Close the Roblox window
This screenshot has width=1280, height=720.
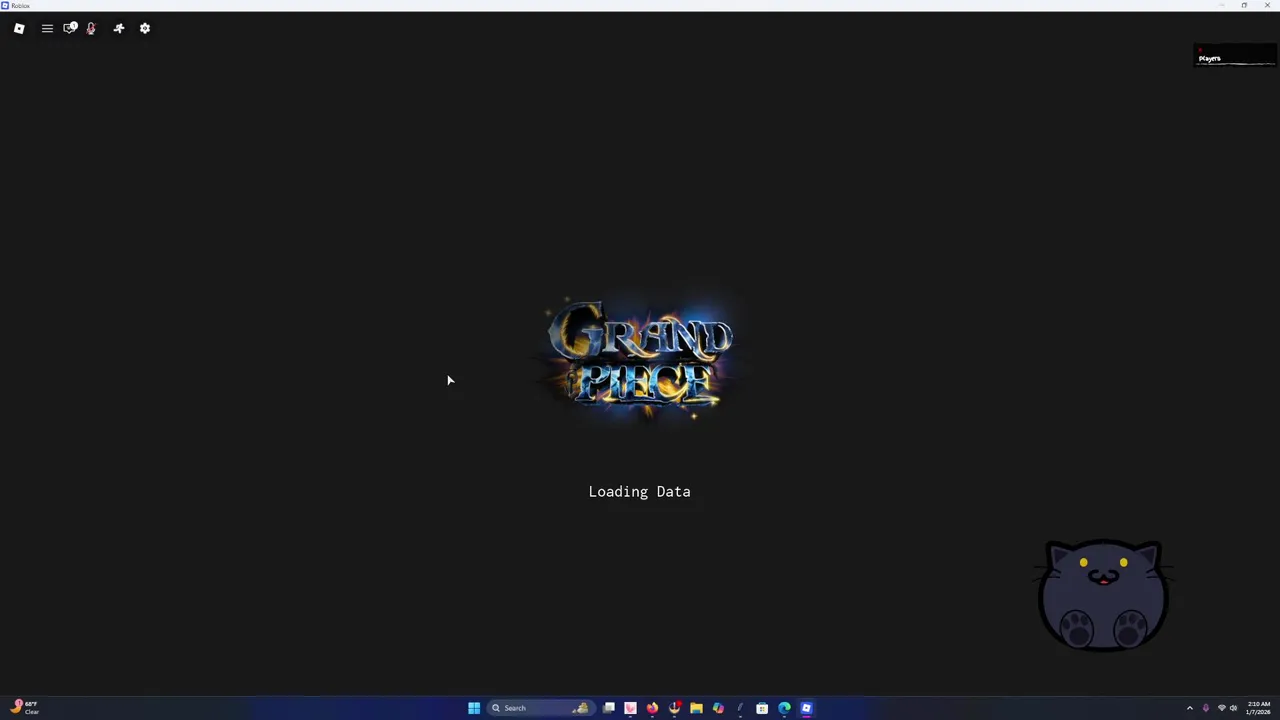[x=1267, y=5]
